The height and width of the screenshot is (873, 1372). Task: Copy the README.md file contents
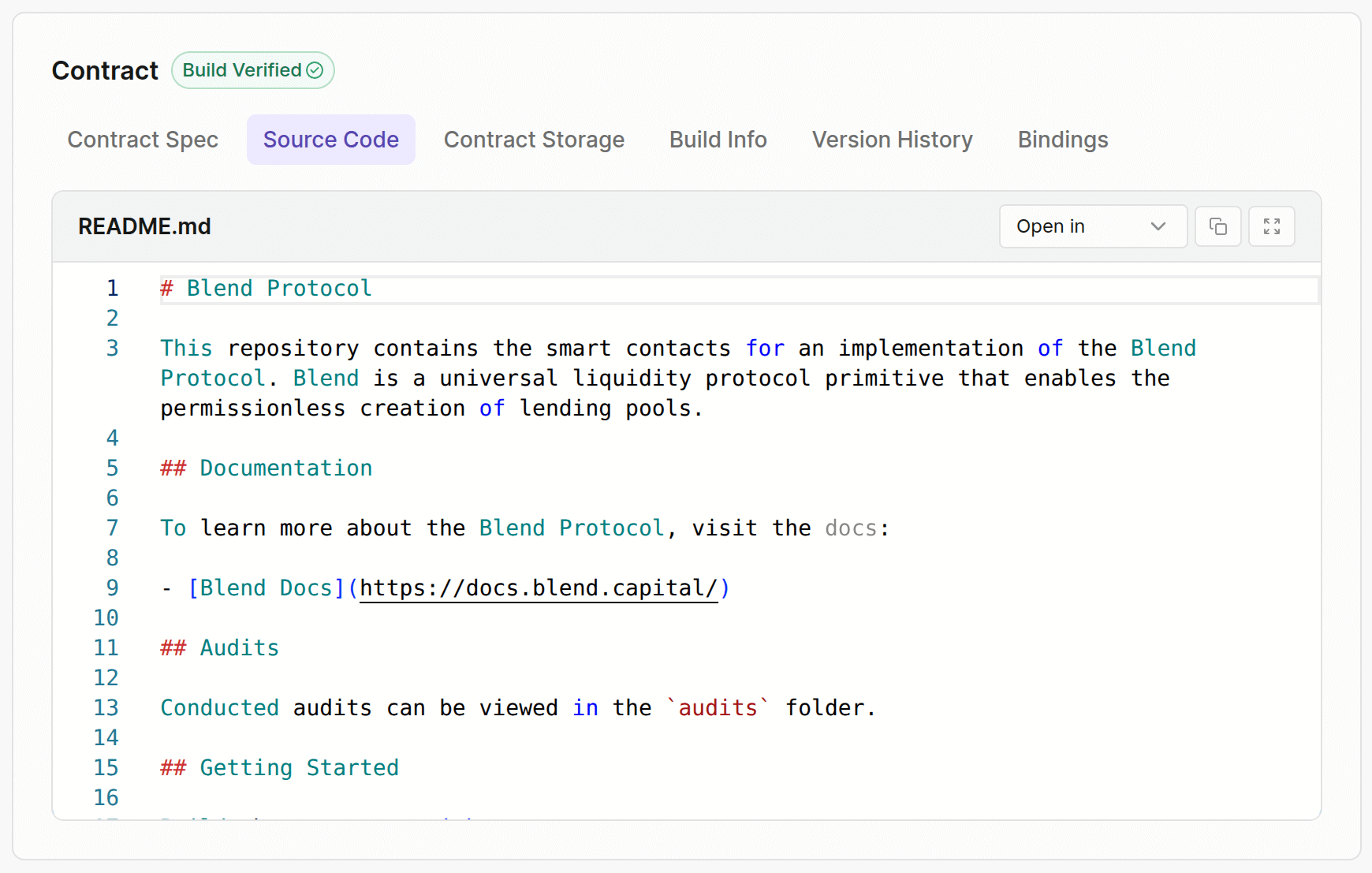pos(1217,226)
